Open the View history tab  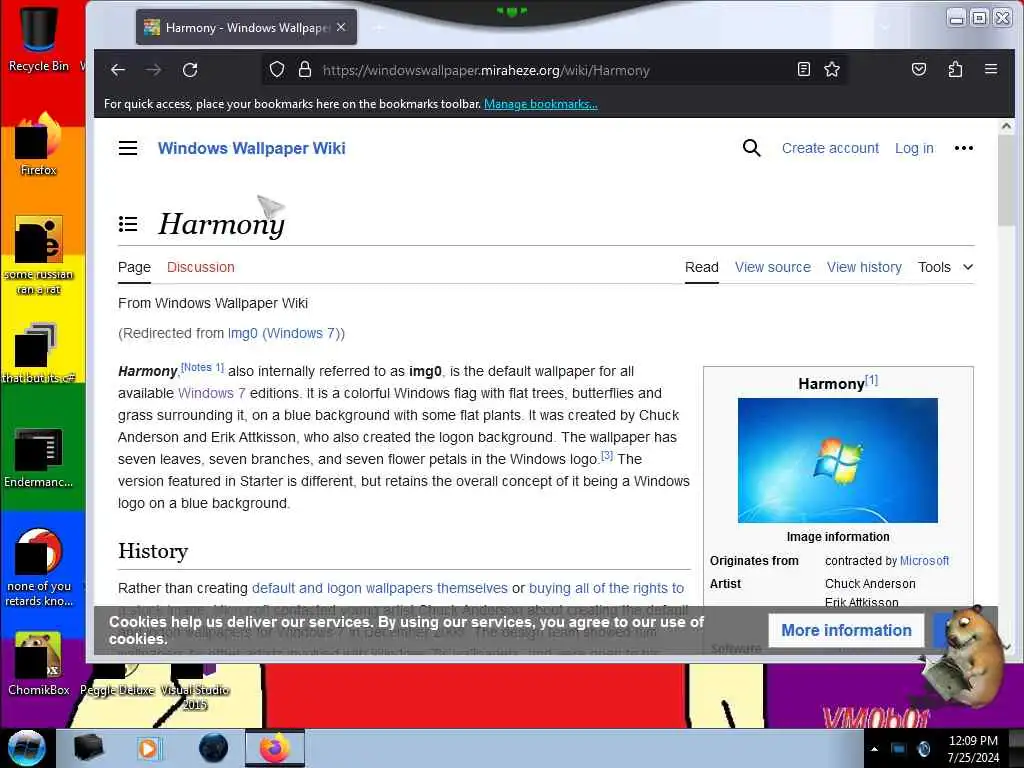[864, 267]
